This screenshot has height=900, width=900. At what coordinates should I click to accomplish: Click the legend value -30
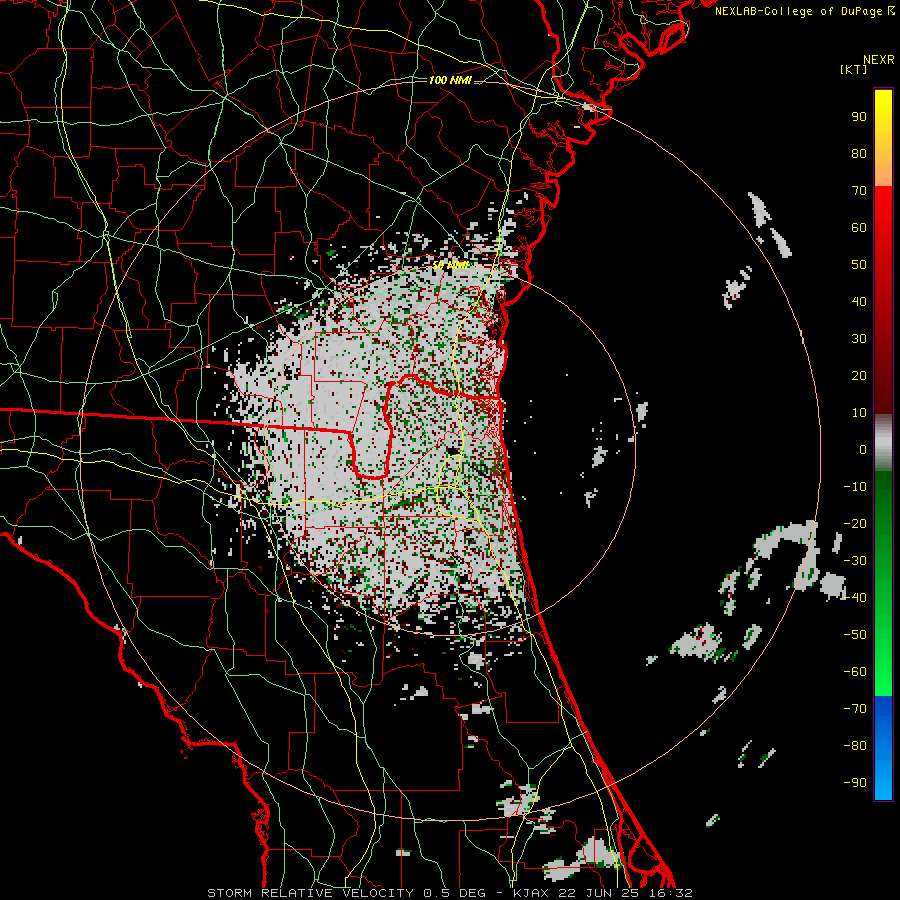tap(855, 561)
